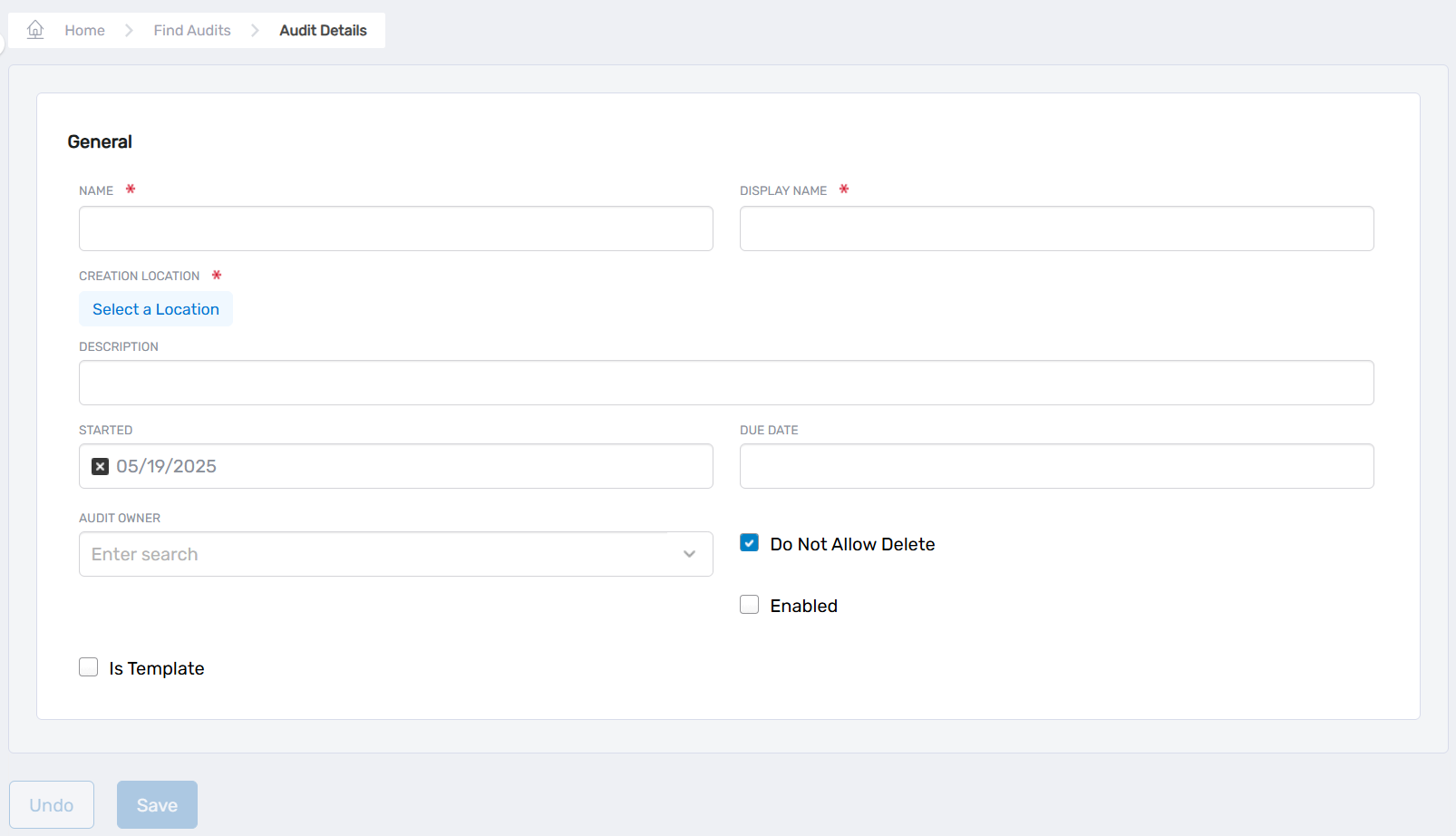Focus the Display Name input field

pos(1056,228)
